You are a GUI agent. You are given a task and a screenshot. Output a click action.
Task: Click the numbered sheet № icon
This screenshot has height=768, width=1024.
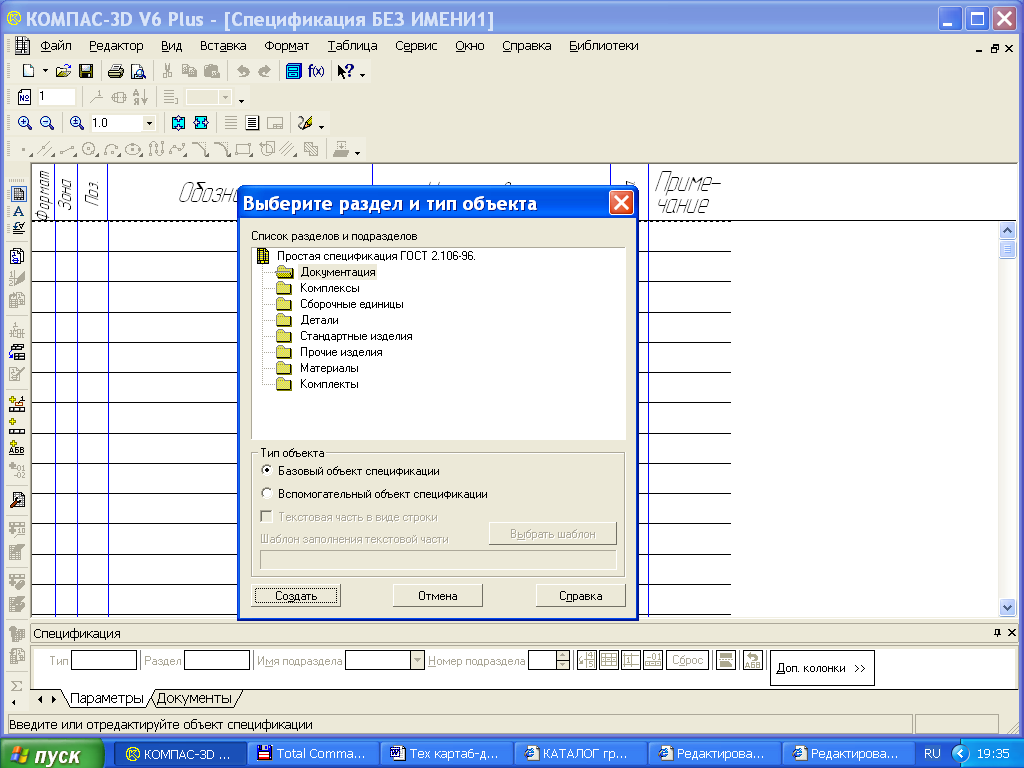[24, 97]
